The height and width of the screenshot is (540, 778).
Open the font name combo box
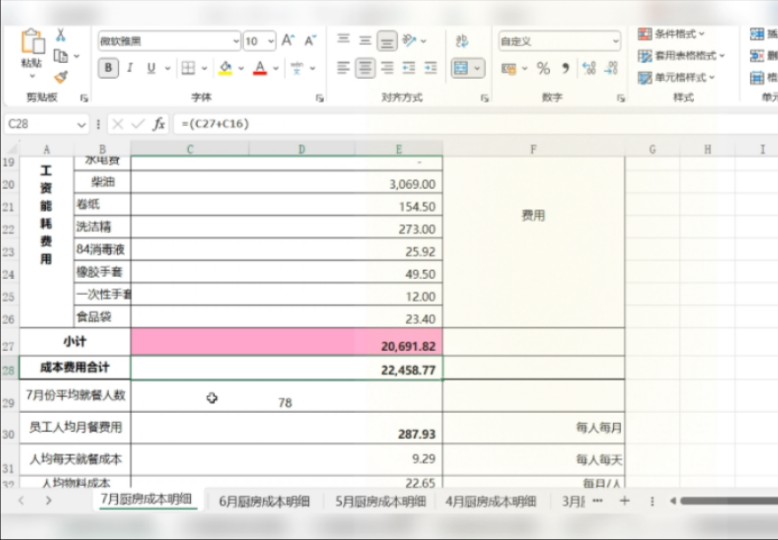tap(169, 41)
